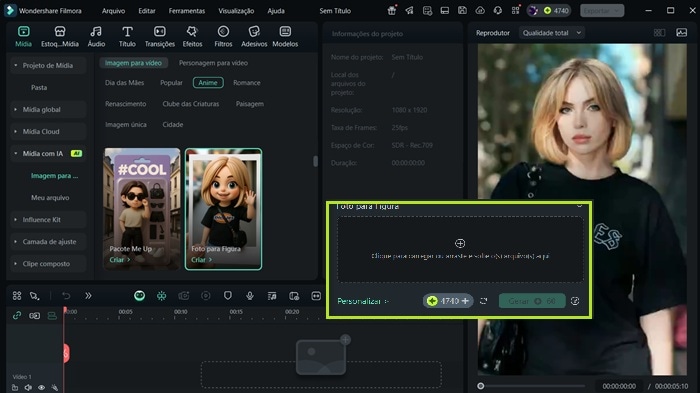Image resolution: width=700 pixels, height=393 pixels.
Task: Click the undo arrow in timeline toolbar
Action: [66, 296]
